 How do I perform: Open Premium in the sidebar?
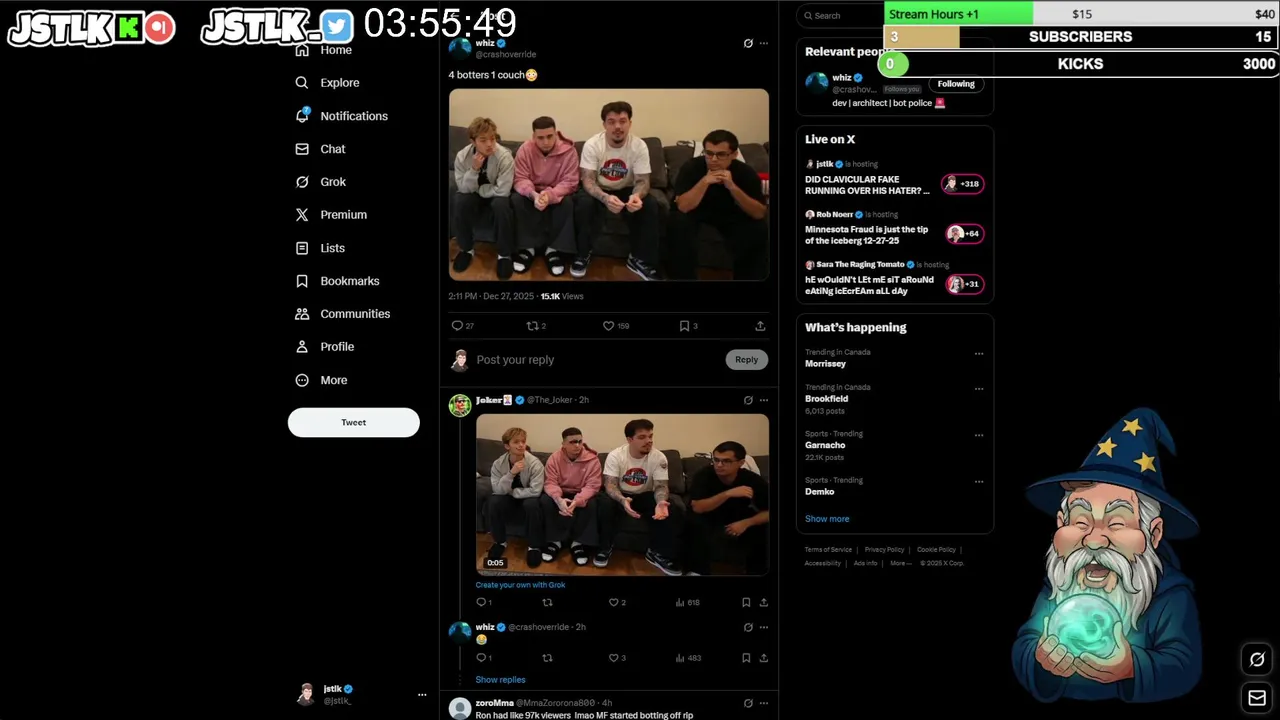[x=331, y=215]
